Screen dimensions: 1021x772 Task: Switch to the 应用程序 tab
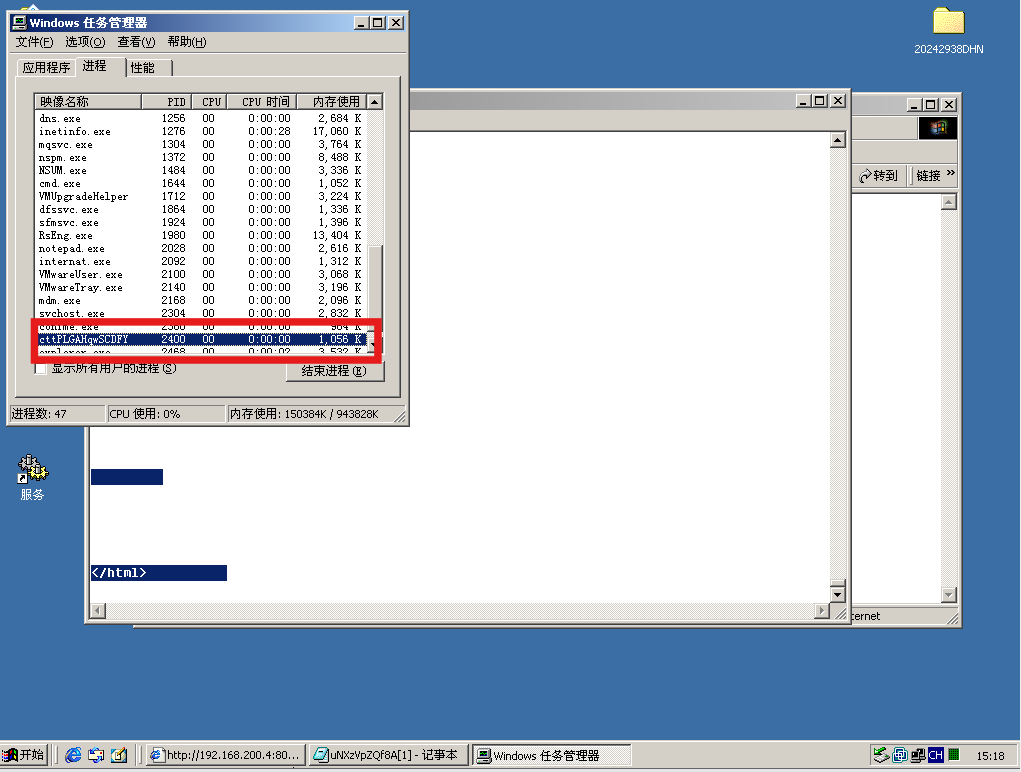click(x=46, y=68)
